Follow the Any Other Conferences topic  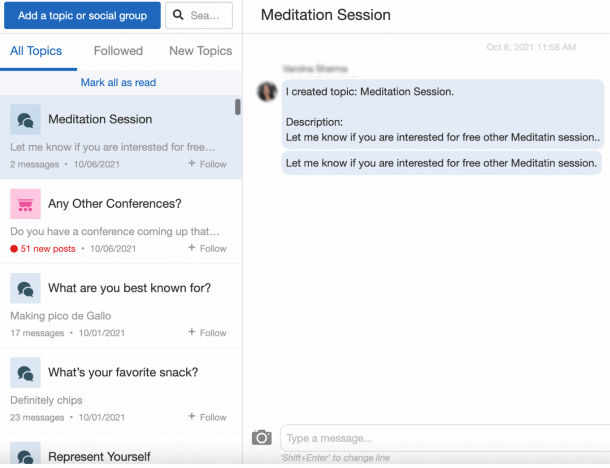[x=207, y=248]
